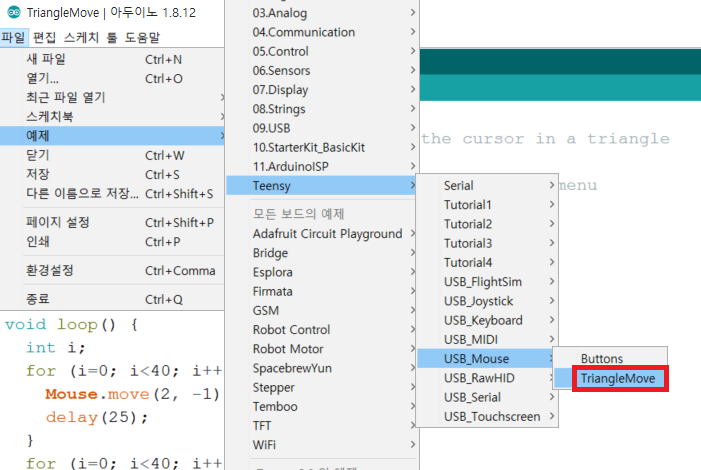Image resolution: width=701 pixels, height=470 pixels.
Task: Expand USB_MIDI examples submenu
Action: [x=487, y=339]
